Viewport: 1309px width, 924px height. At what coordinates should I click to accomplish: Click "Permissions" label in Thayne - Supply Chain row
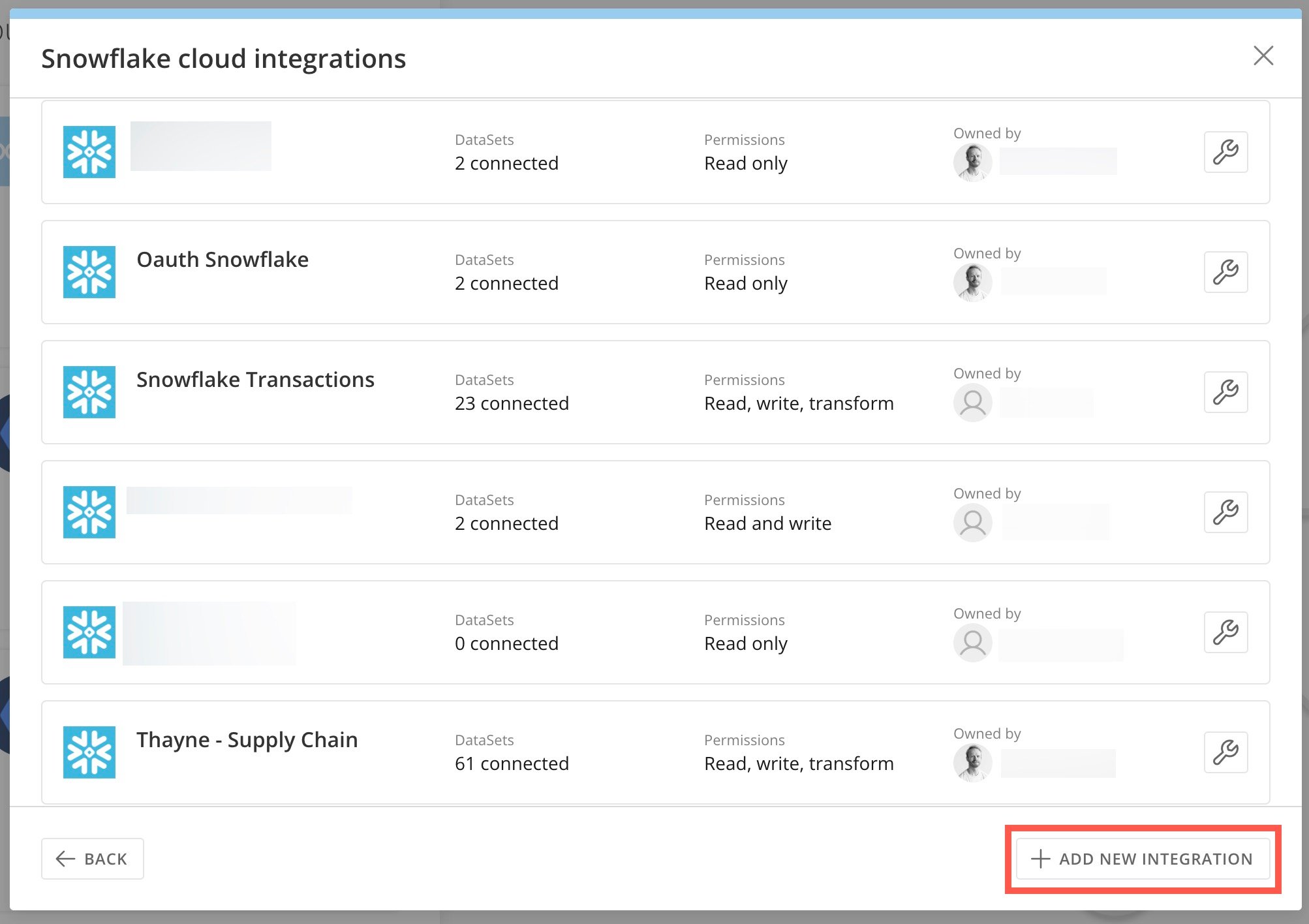(744, 740)
